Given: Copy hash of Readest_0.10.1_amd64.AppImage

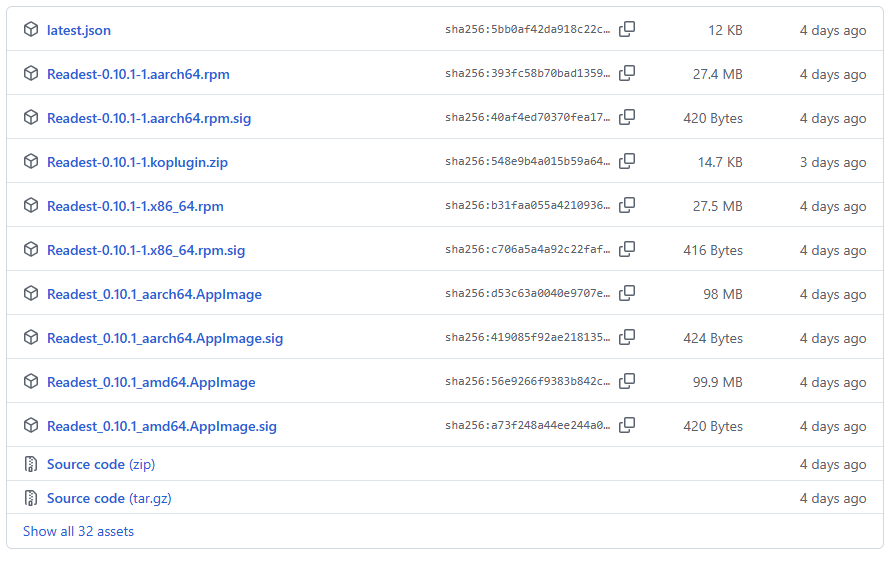Looking at the screenshot, I should click(x=627, y=382).
